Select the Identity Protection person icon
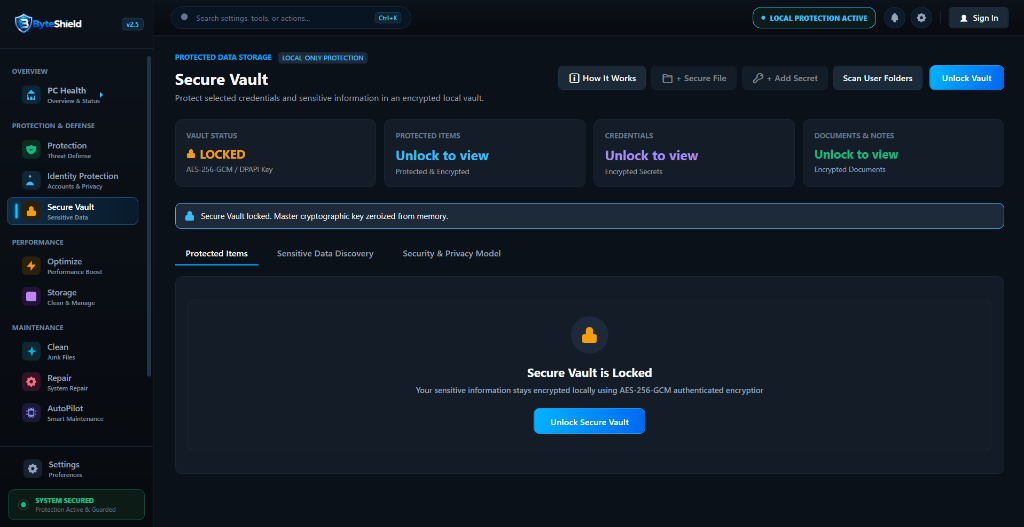Viewport: 1024px width, 527px height. click(x=31, y=180)
